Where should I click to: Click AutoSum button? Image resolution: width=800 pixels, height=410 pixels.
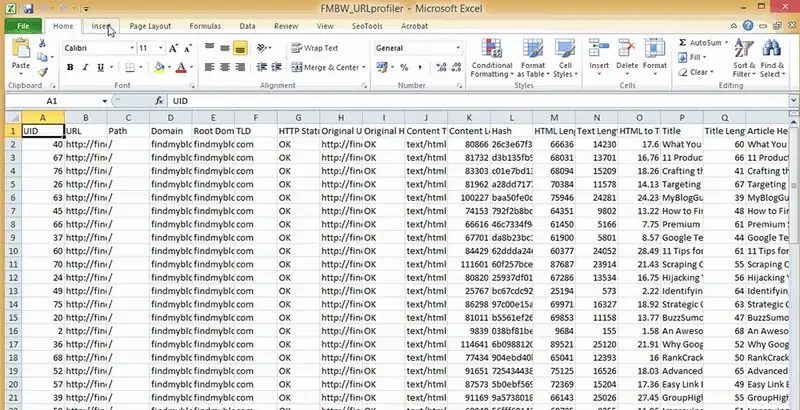point(699,43)
